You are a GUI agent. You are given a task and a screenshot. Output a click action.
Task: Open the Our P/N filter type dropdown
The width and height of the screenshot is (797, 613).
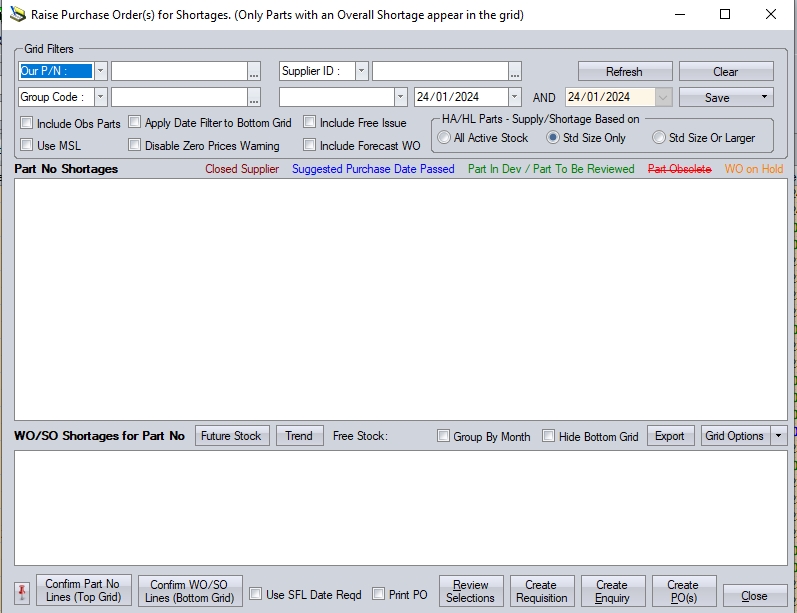pos(100,71)
